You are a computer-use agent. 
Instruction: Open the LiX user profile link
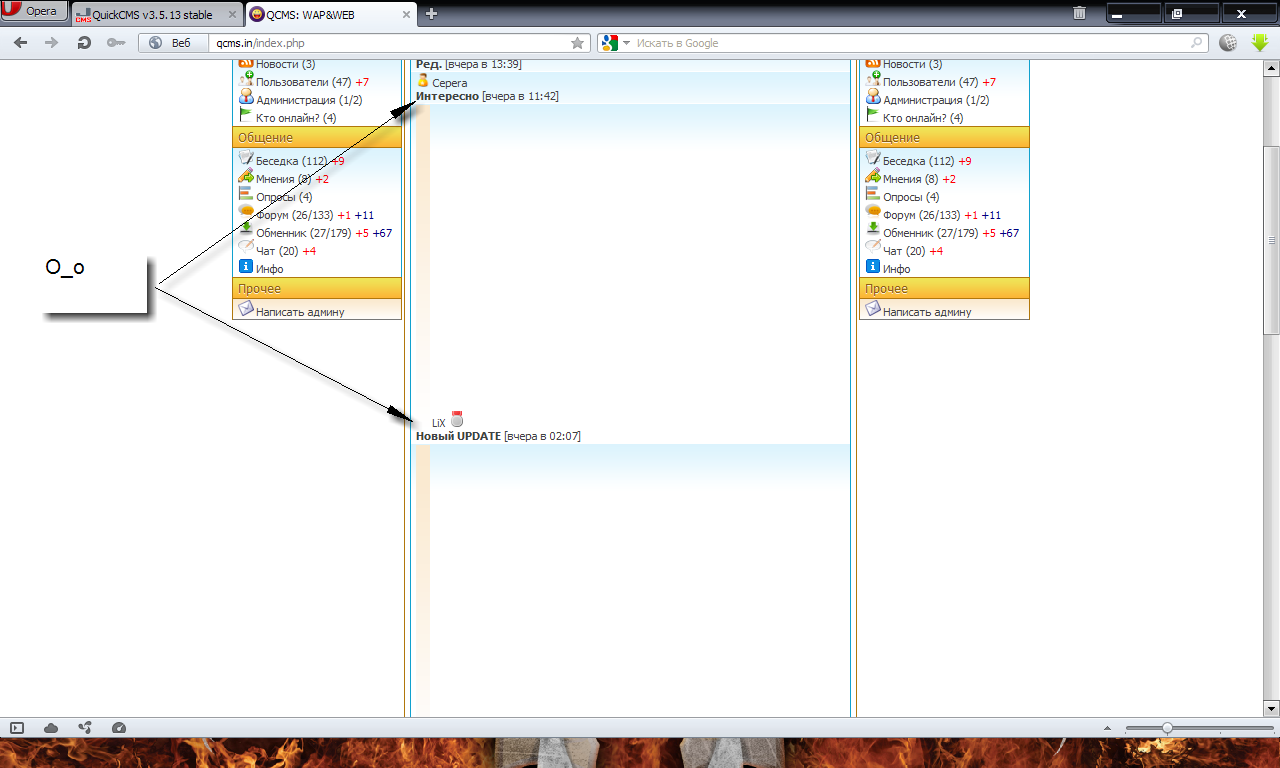(x=438, y=423)
